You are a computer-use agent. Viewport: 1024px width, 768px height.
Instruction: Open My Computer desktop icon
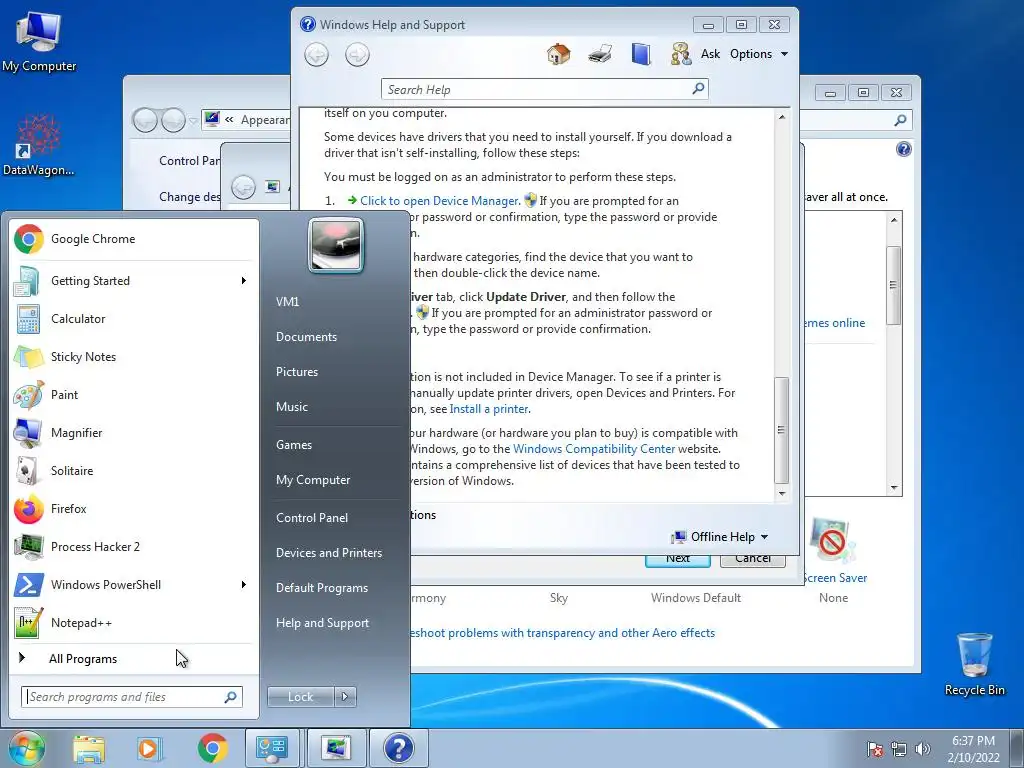point(39,42)
